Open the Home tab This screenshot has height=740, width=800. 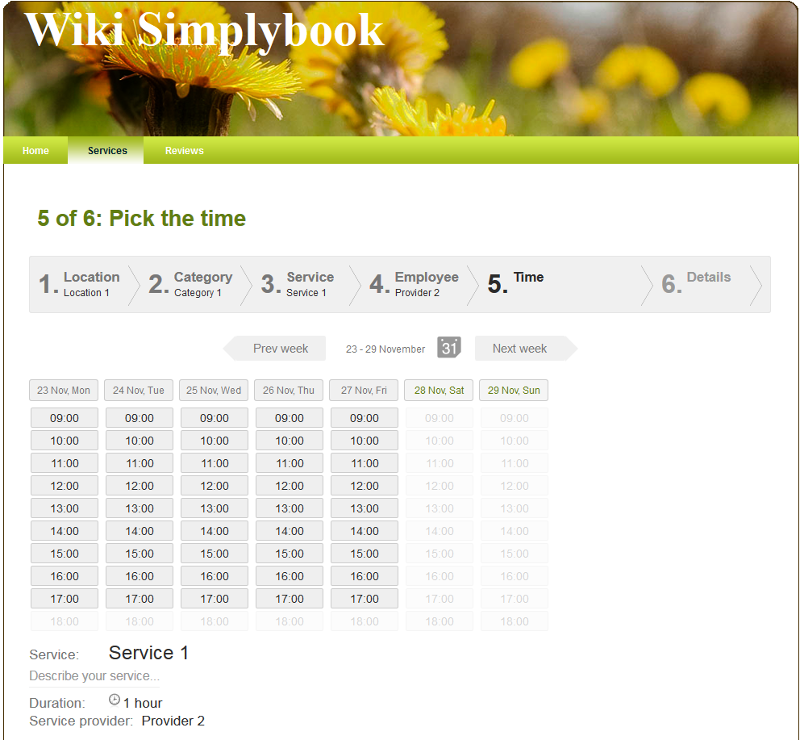pyautogui.click(x=36, y=151)
